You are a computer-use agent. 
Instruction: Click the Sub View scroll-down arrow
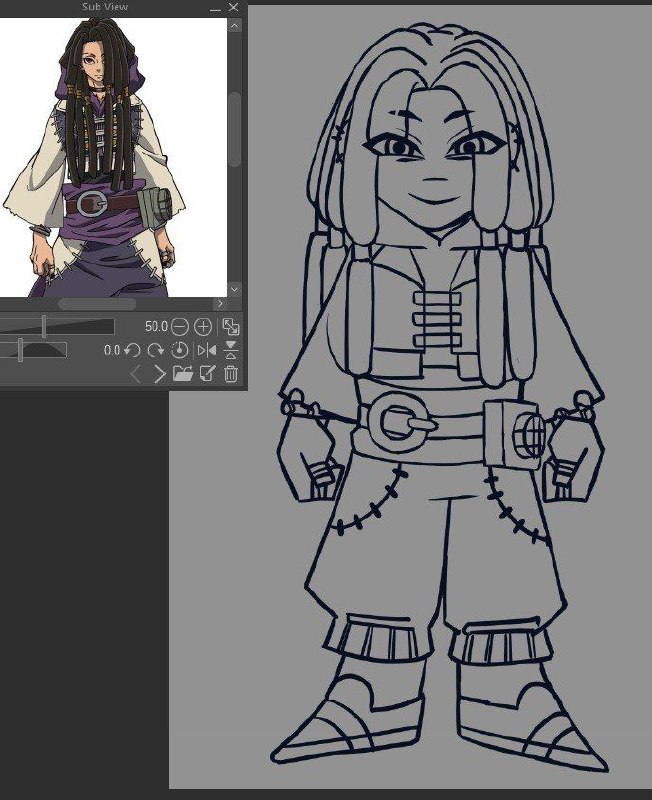point(234,289)
